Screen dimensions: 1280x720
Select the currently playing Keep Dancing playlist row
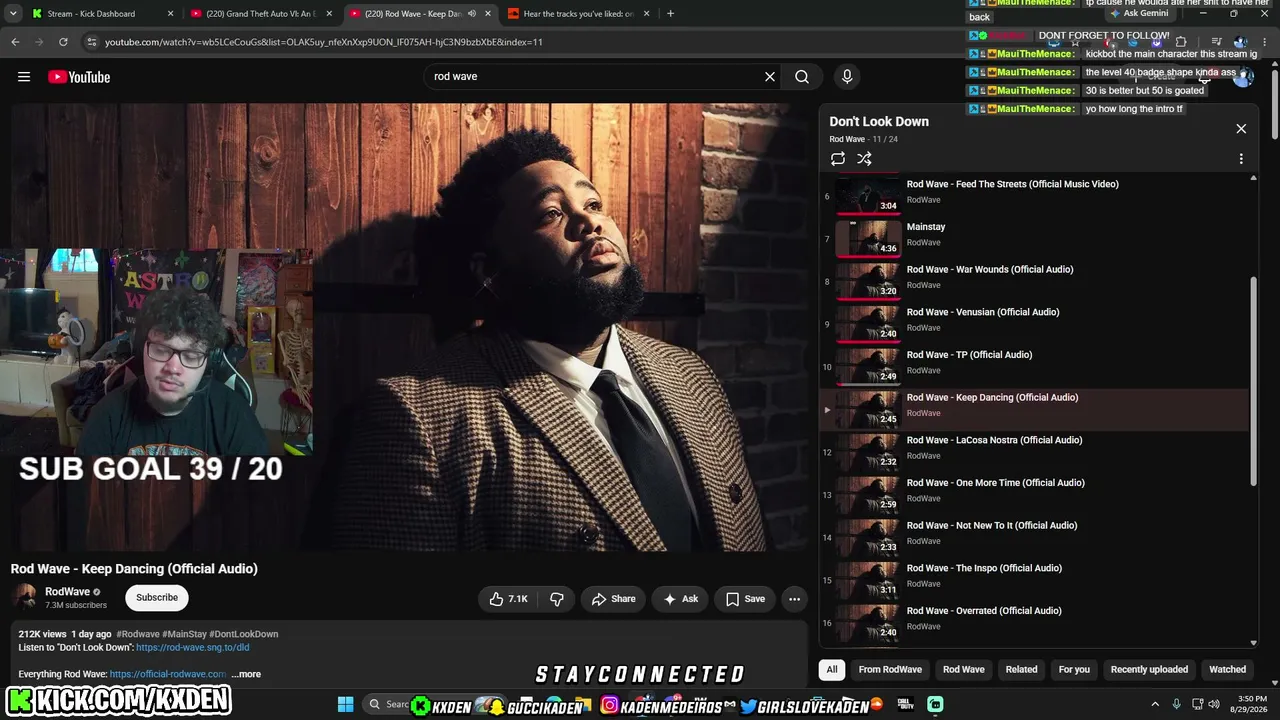[x=1035, y=410]
